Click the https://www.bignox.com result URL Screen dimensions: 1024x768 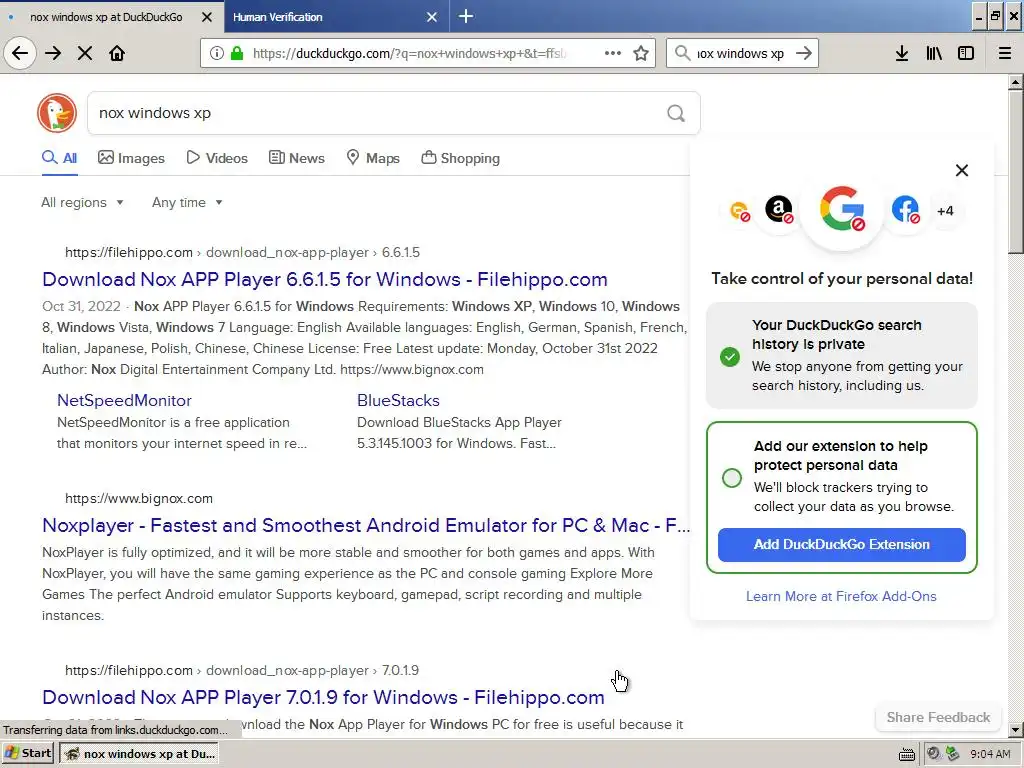[138, 498]
